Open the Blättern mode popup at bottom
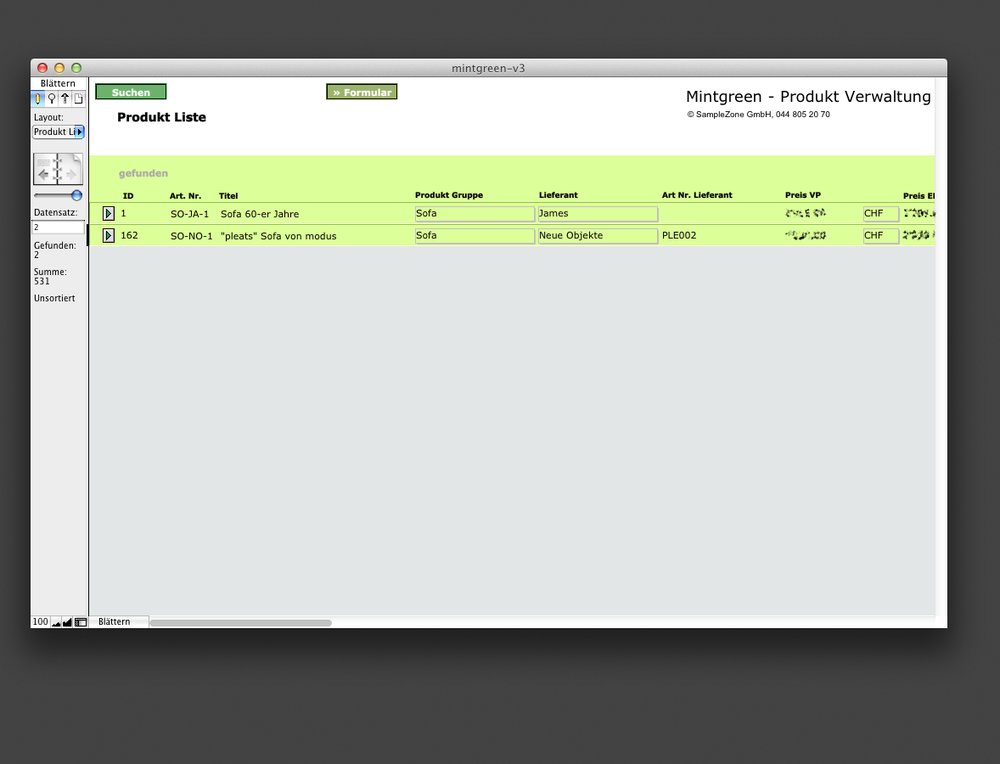Image resolution: width=1000 pixels, height=764 pixels. [x=119, y=622]
